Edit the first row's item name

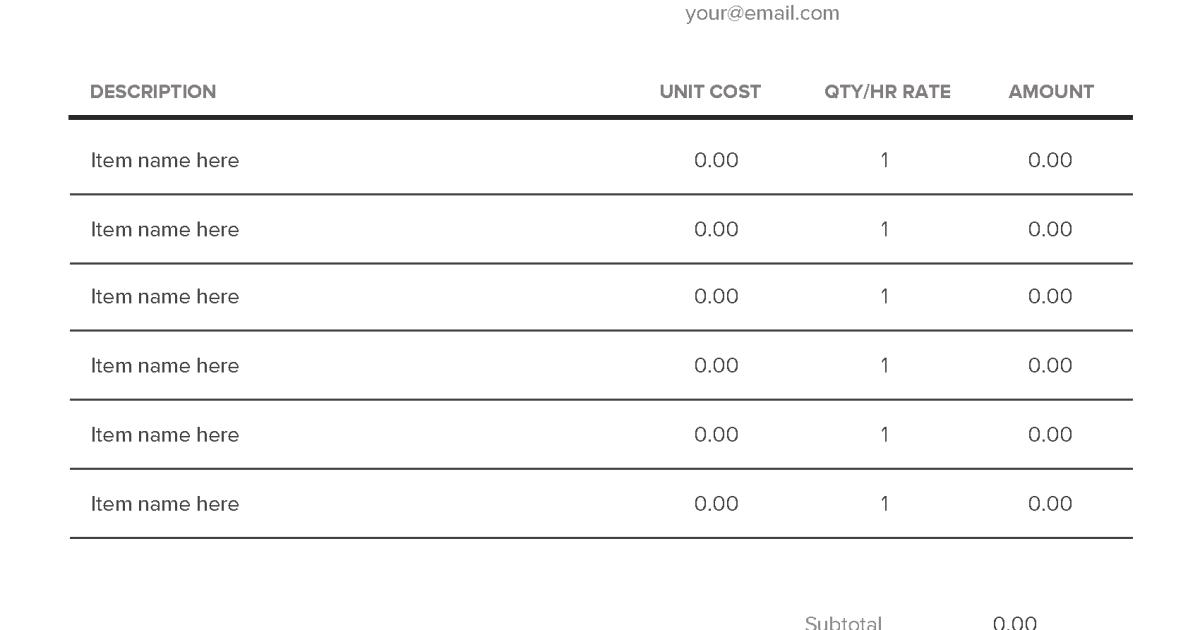[x=165, y=161]
